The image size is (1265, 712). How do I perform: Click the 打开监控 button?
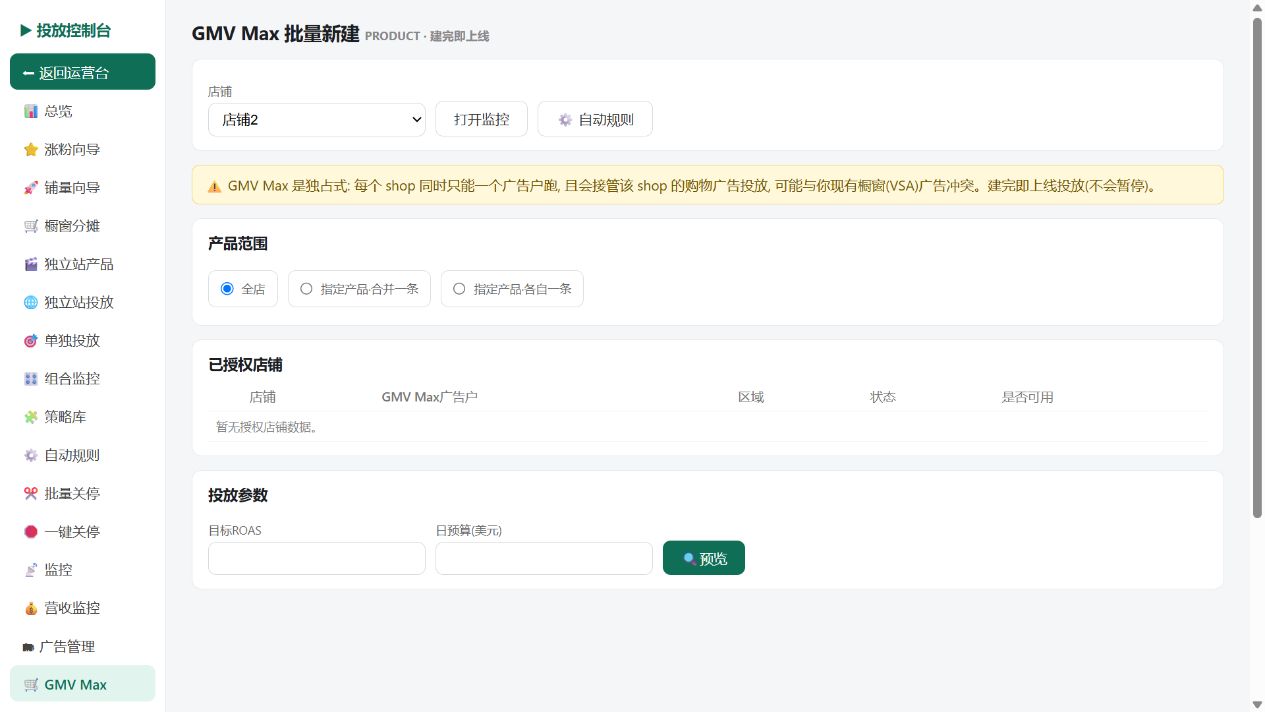point(481,119)
